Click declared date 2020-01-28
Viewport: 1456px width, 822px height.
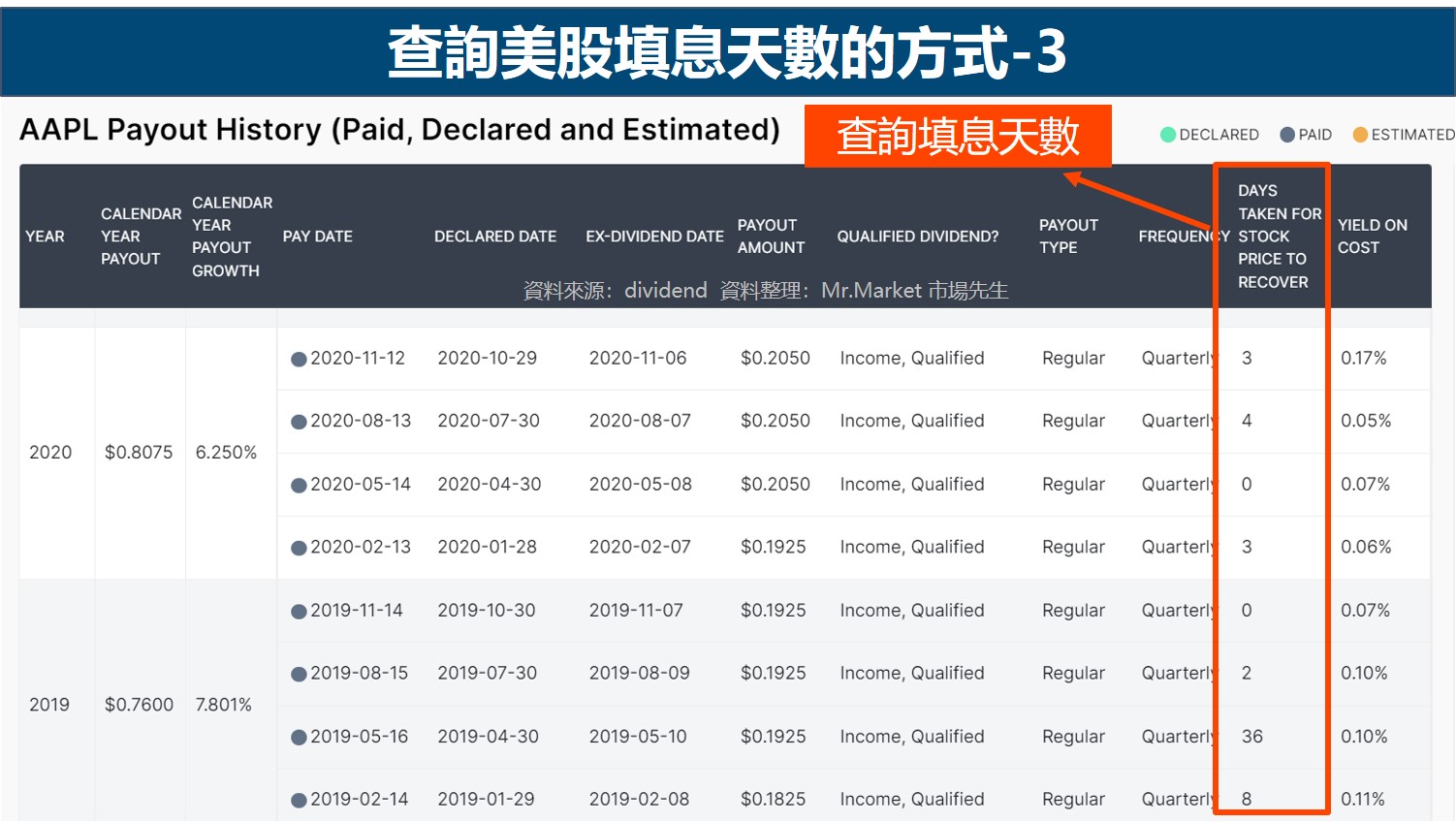pos(487,547)
